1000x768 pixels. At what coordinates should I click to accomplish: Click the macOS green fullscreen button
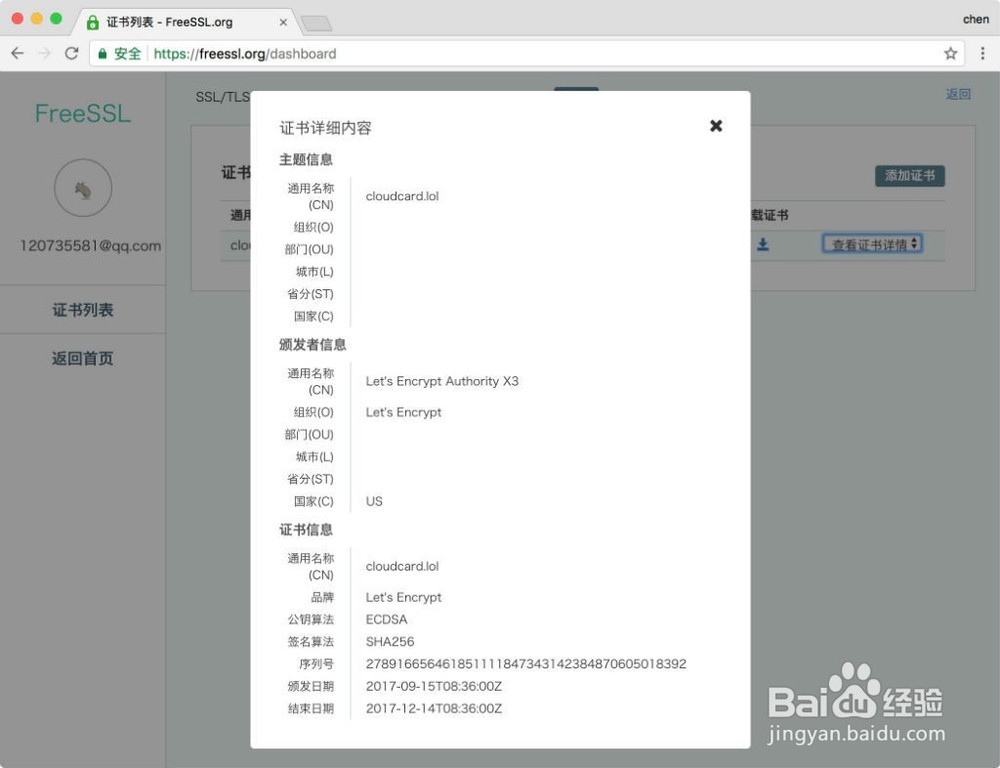pyautogui.click(x=56, y=18)
